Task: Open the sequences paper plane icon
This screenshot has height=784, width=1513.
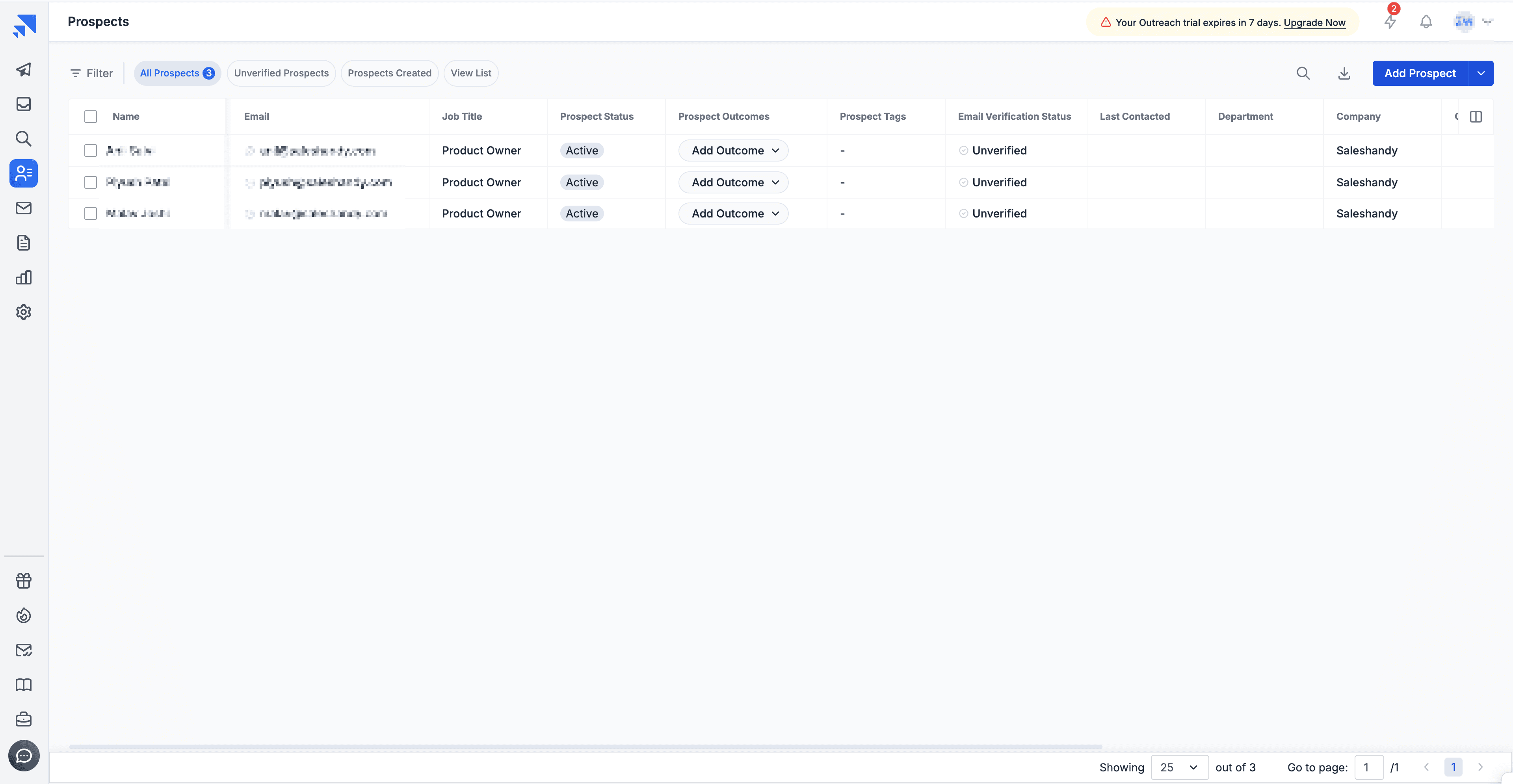Action: point(24,70)
